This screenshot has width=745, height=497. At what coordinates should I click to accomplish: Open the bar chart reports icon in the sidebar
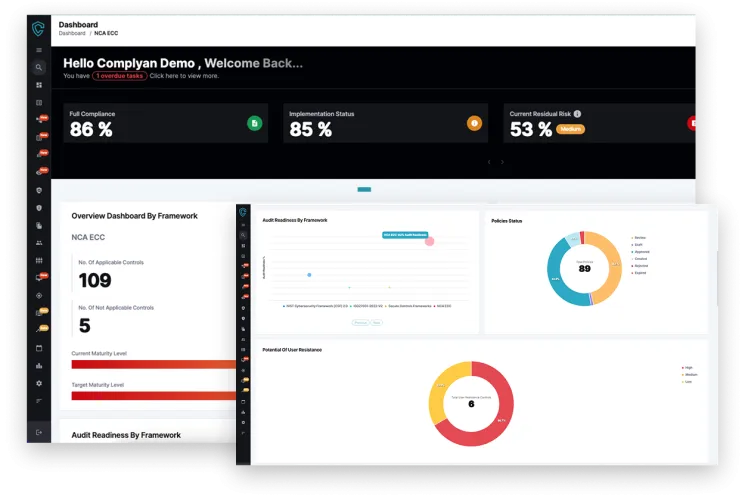pos(39,366)
